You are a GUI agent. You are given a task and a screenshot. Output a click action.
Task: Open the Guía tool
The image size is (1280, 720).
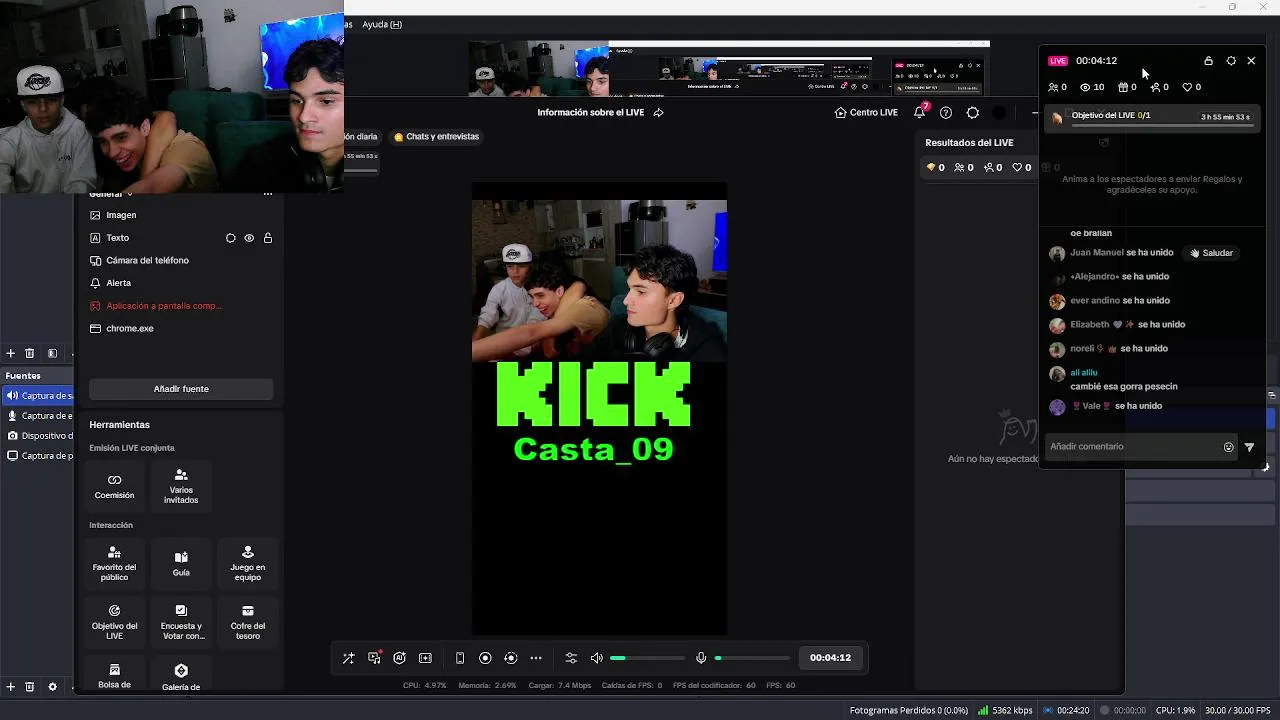[181, 564]
